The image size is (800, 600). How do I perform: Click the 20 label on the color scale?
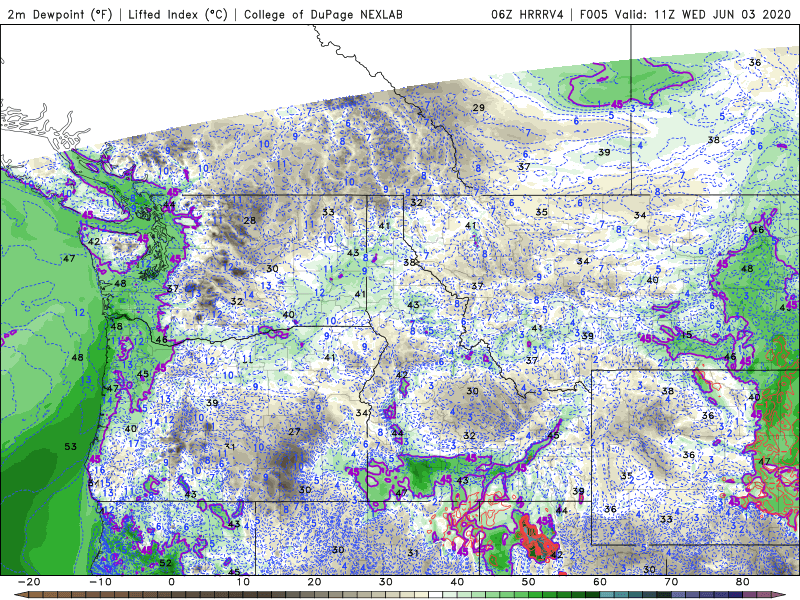314,582
